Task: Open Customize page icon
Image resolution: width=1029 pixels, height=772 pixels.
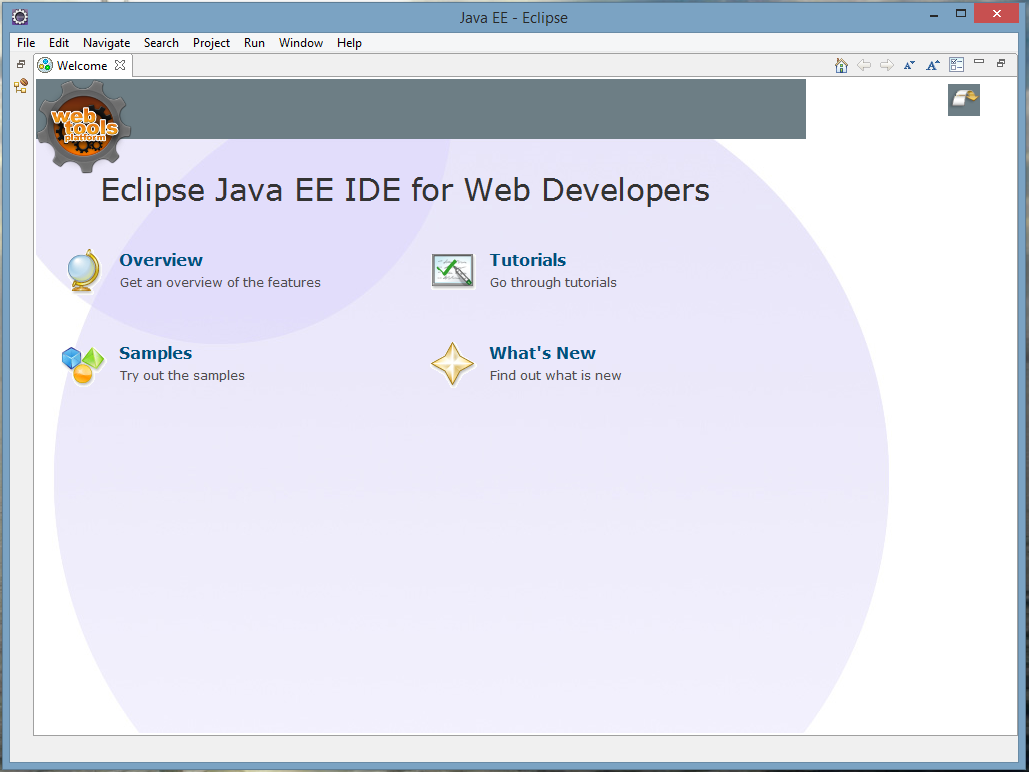Action: click(x=957, y=64)
